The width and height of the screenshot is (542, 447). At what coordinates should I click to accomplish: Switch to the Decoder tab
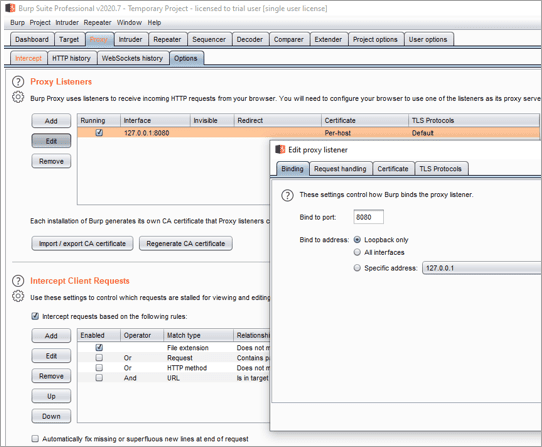pyautogui.click(x=250, y=39)
